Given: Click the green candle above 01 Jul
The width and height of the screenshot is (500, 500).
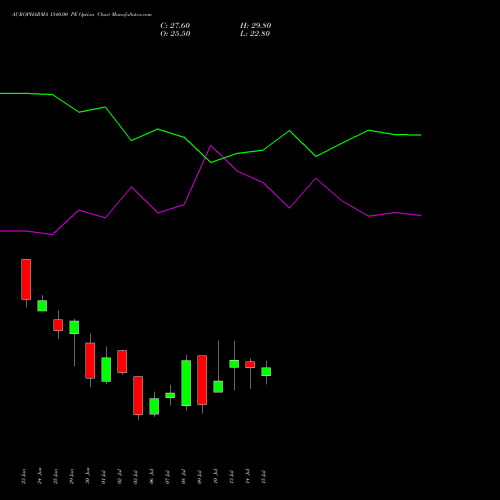Looking at the screenshot, I should coord(106,369).
